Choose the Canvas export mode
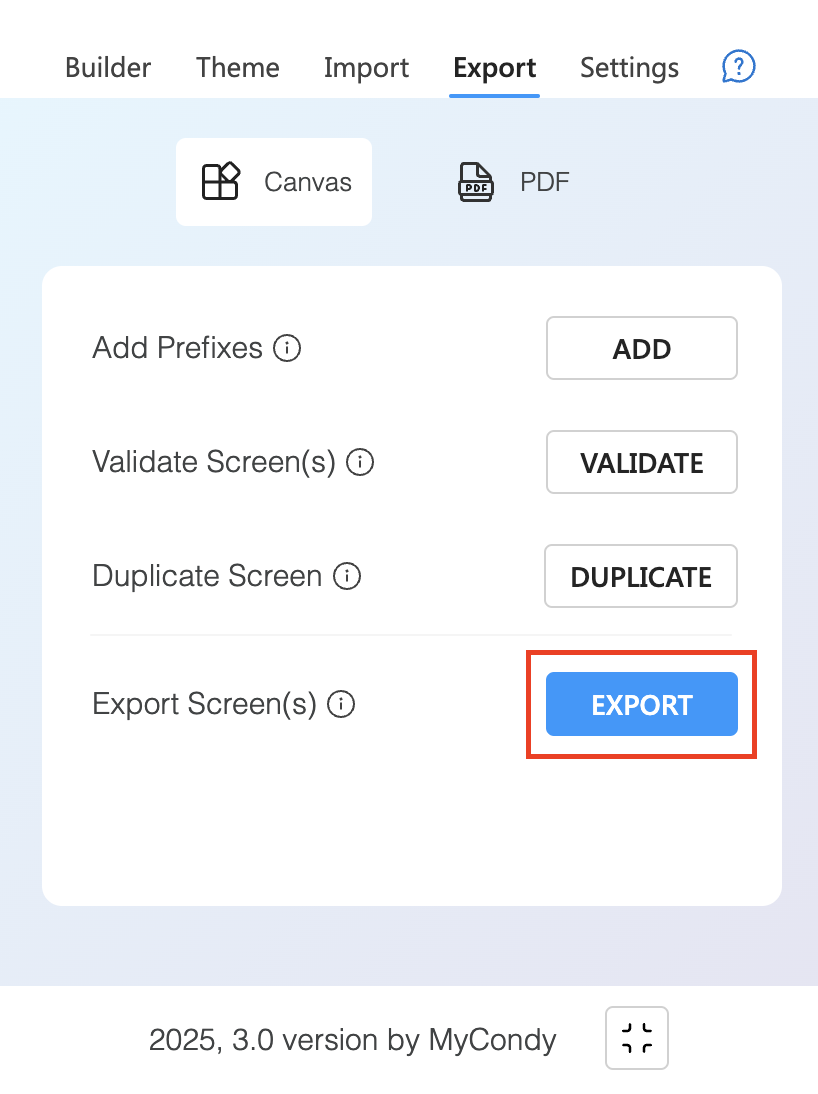 [274, 181]
